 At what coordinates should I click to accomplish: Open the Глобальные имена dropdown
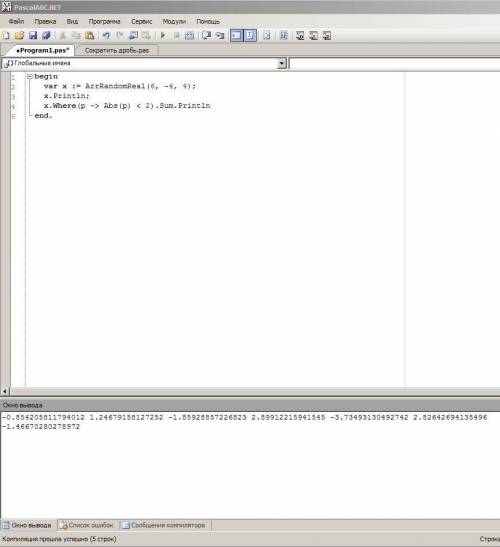pyautogui.click(x=282, y=63)
